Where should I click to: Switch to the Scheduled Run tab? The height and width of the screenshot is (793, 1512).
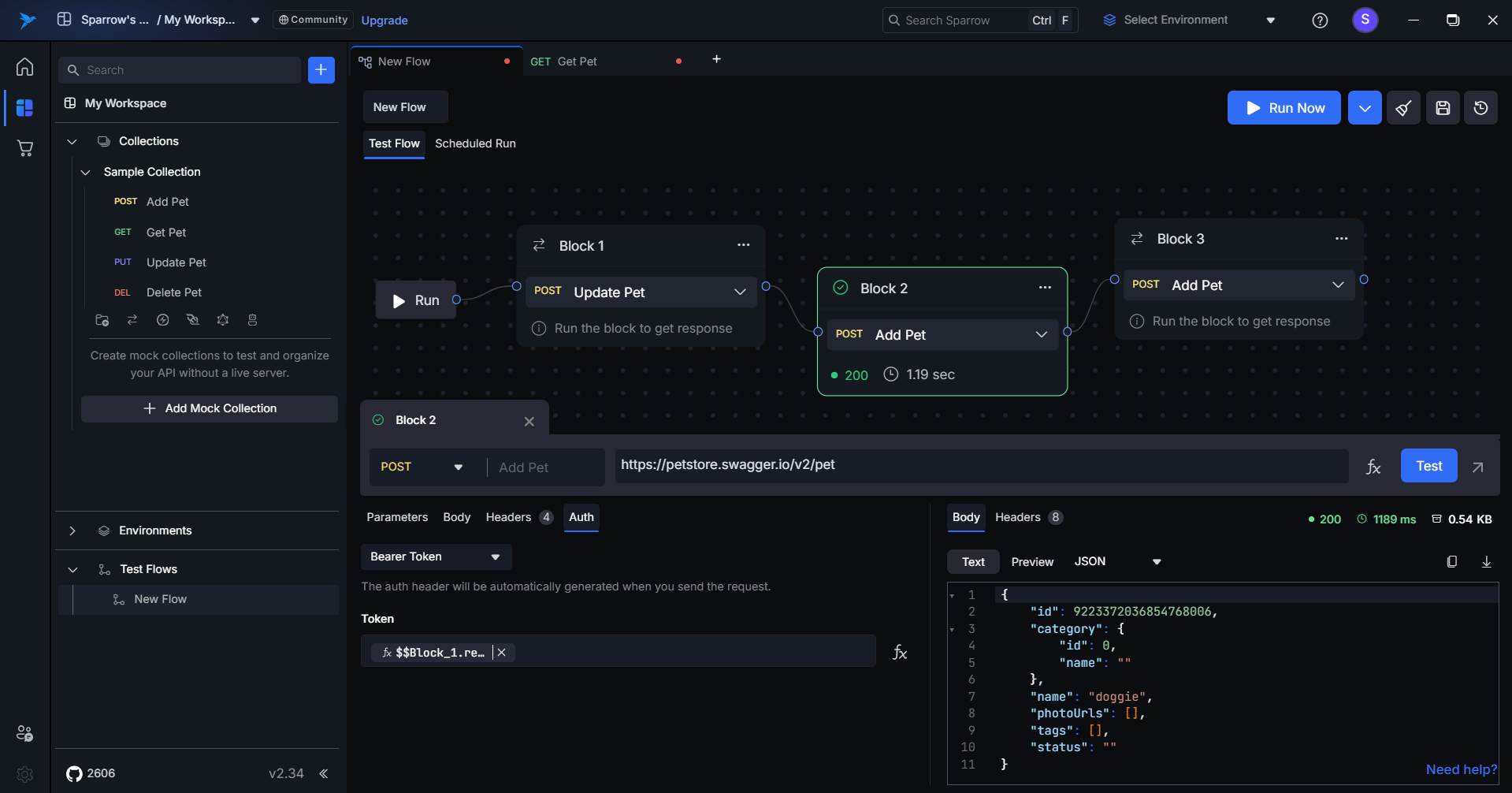[475, 143]
